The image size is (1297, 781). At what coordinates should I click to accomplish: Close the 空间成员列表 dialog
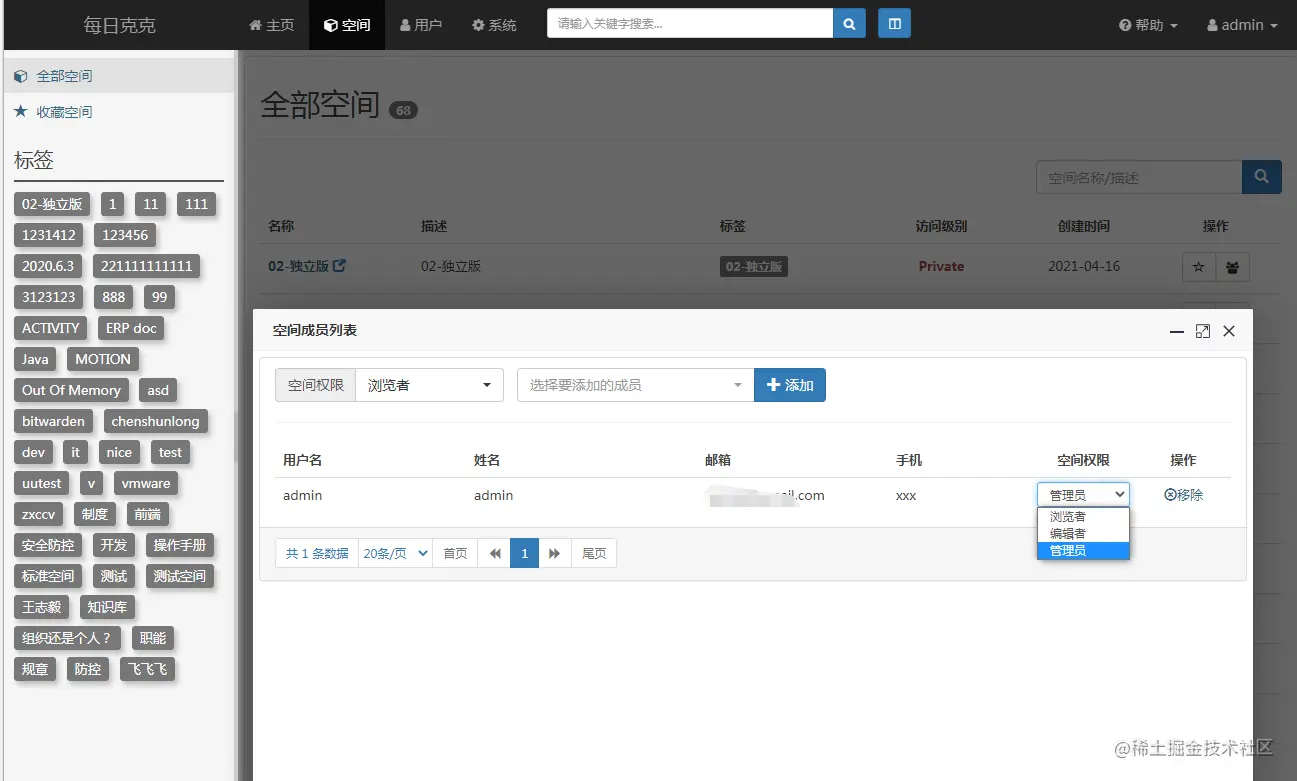tap(1229, 331)
